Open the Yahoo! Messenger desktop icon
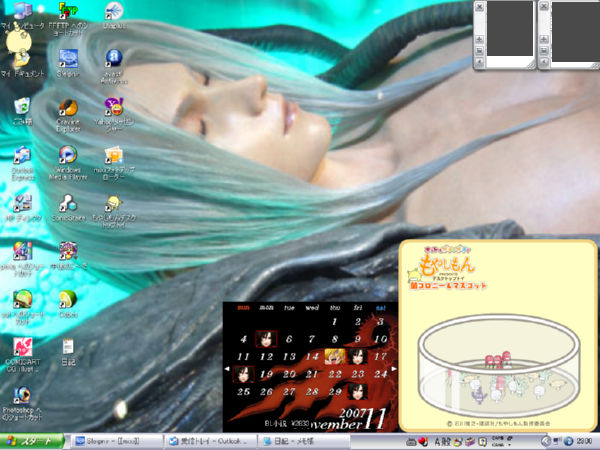This screenshot has width=600, height=450. (114, 107)
